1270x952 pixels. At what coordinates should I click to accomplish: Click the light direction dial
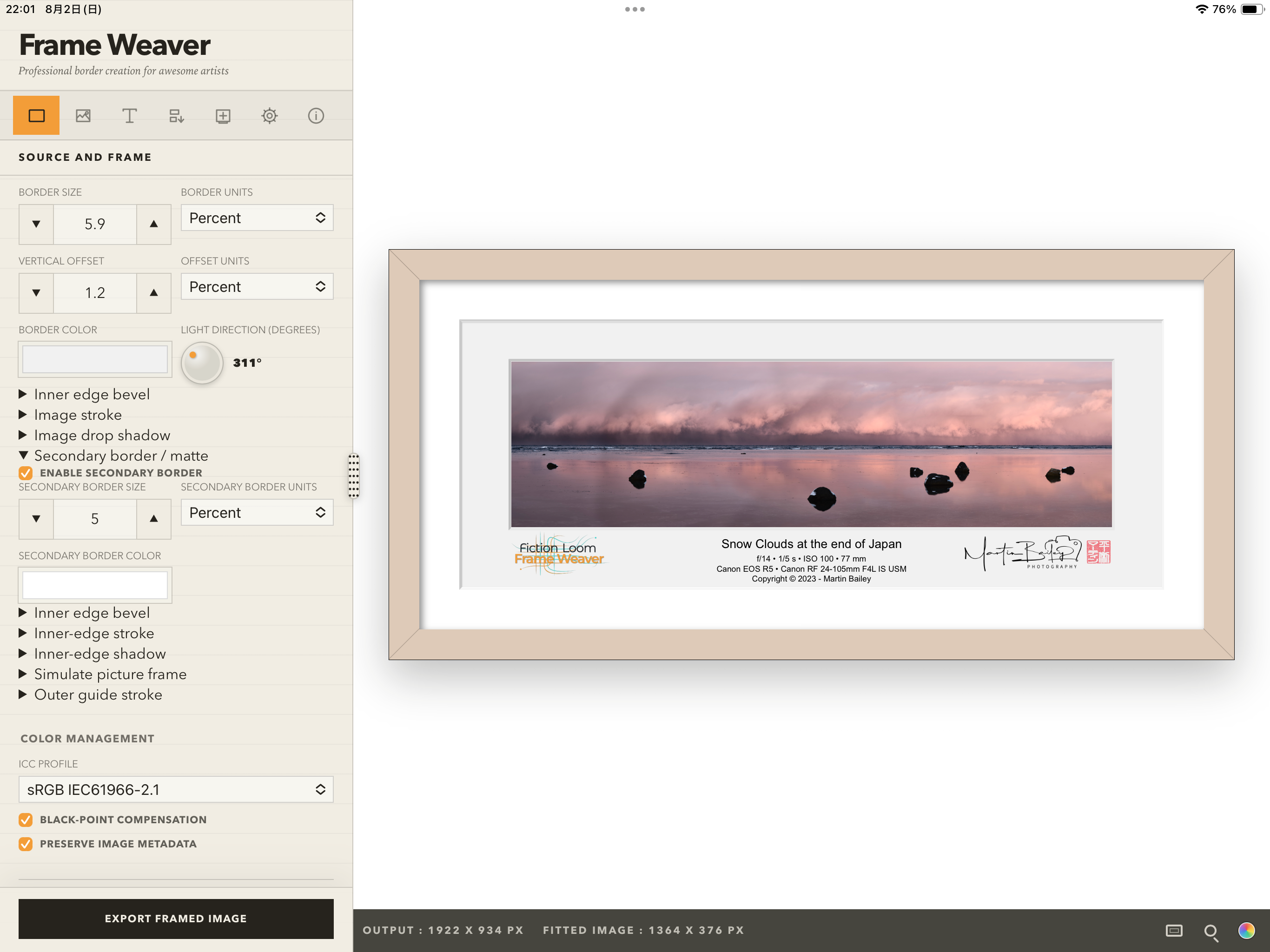coord(202,363)
